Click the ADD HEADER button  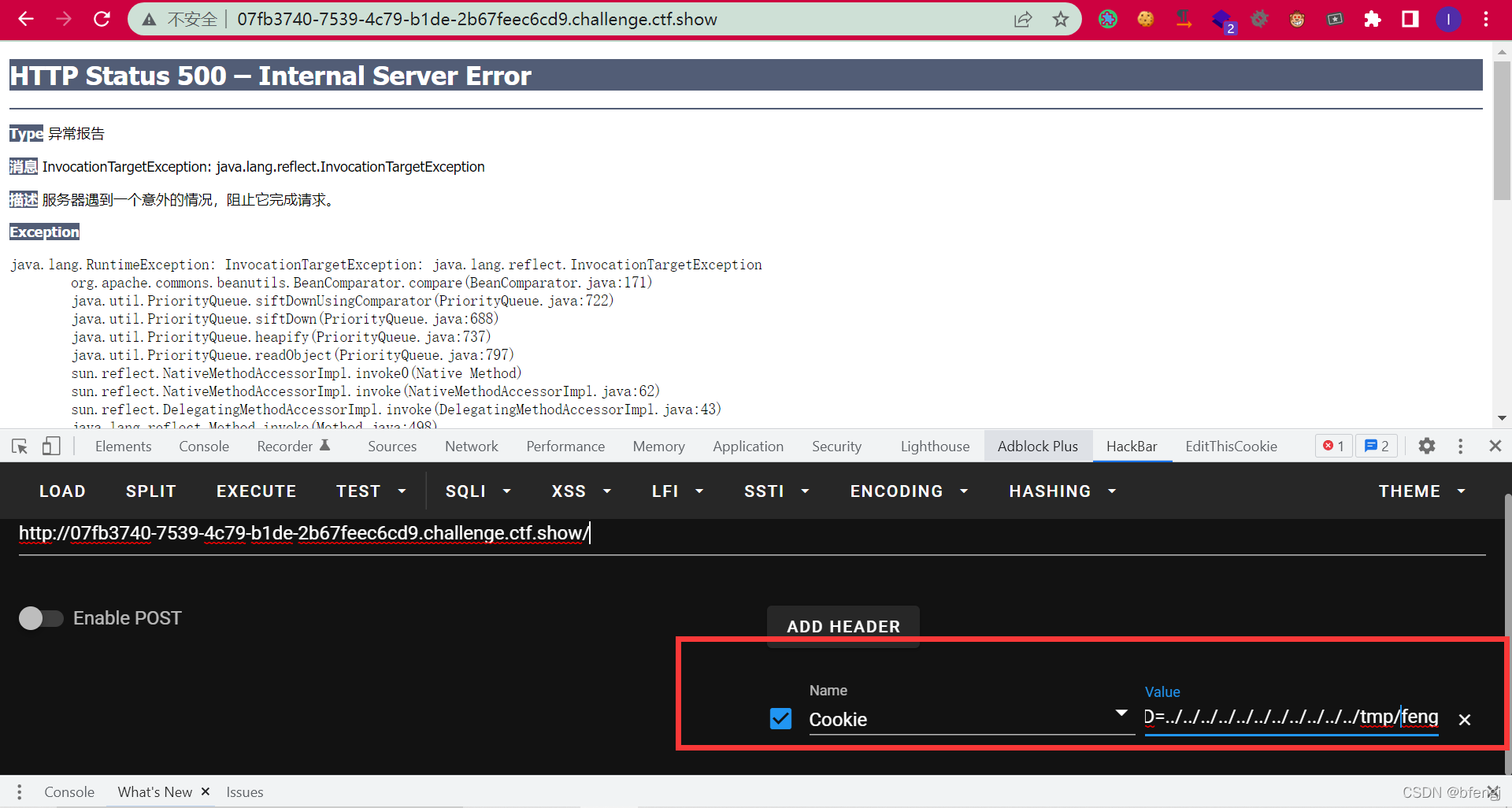[843, 626]
